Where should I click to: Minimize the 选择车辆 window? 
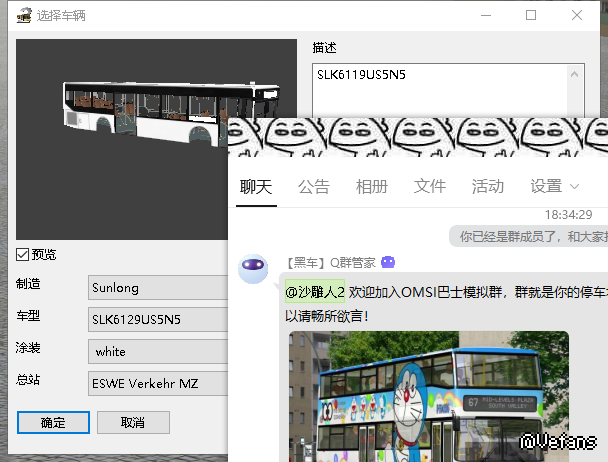pyautogui.click(x=485, y=15)
